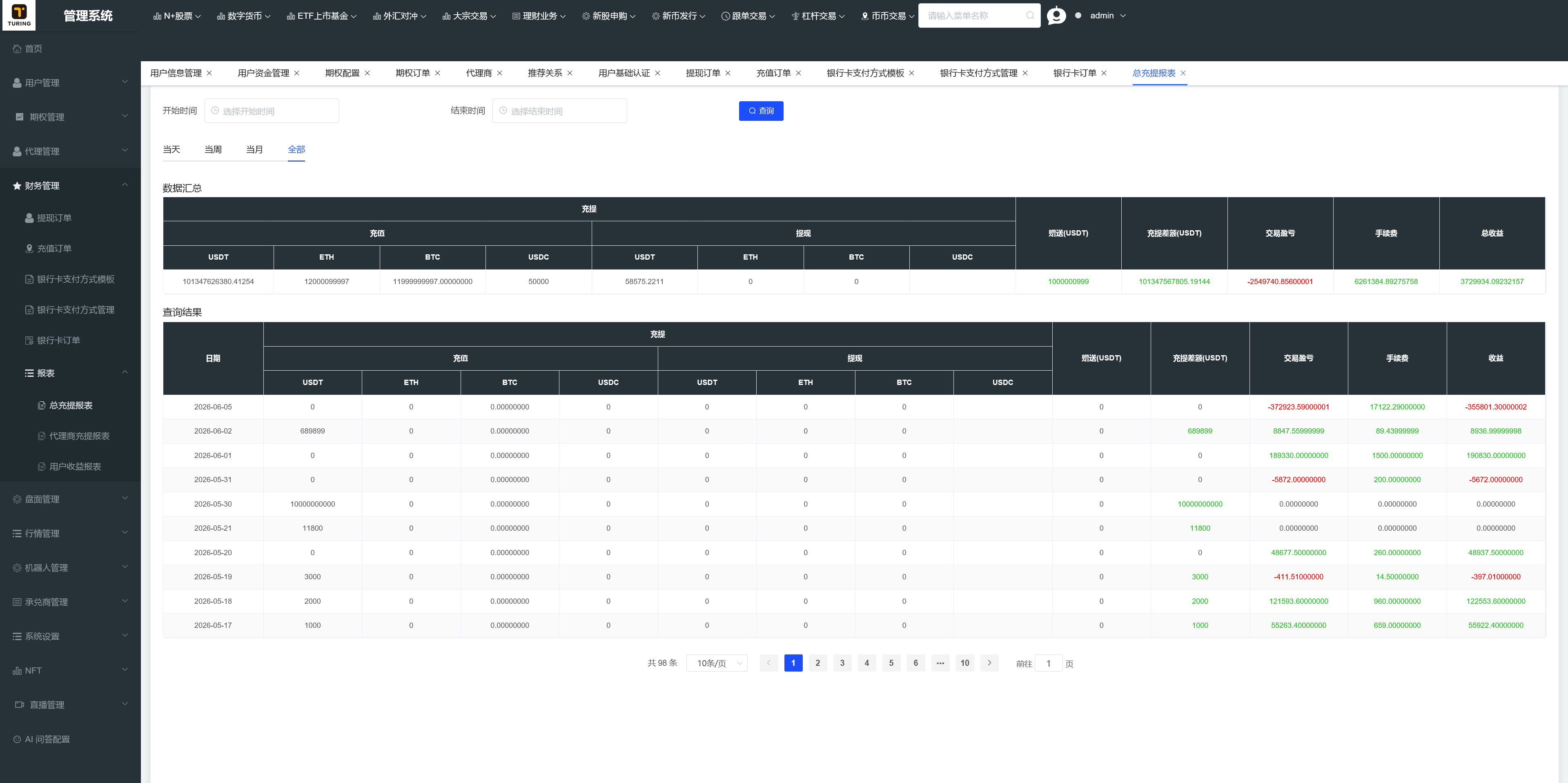
Task: Close the 代理商 tab
Action: click(500, 73)
